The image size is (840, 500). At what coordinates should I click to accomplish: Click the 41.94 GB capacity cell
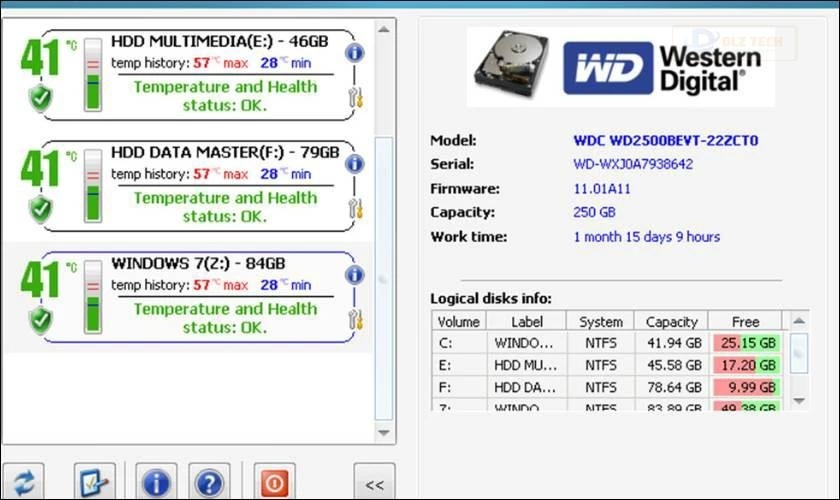coord(672,343)
